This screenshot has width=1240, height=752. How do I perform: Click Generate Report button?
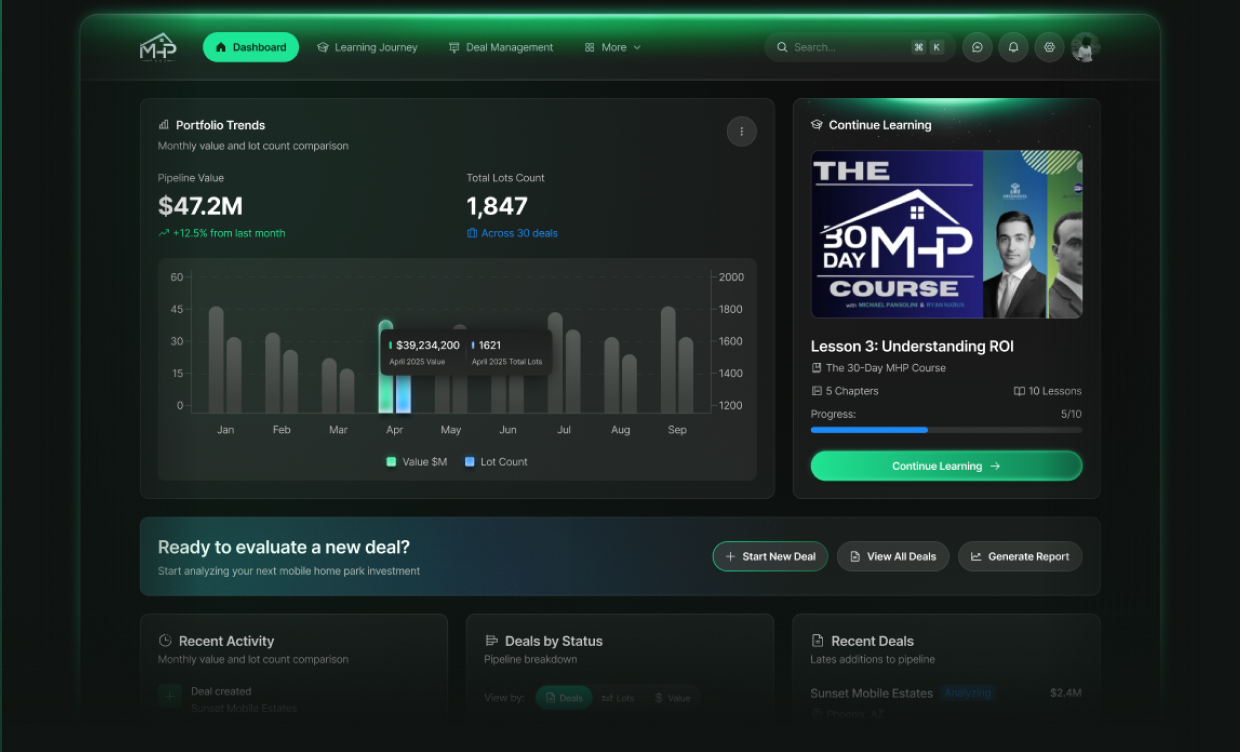pyautogui.click(x=1020, y=557)
